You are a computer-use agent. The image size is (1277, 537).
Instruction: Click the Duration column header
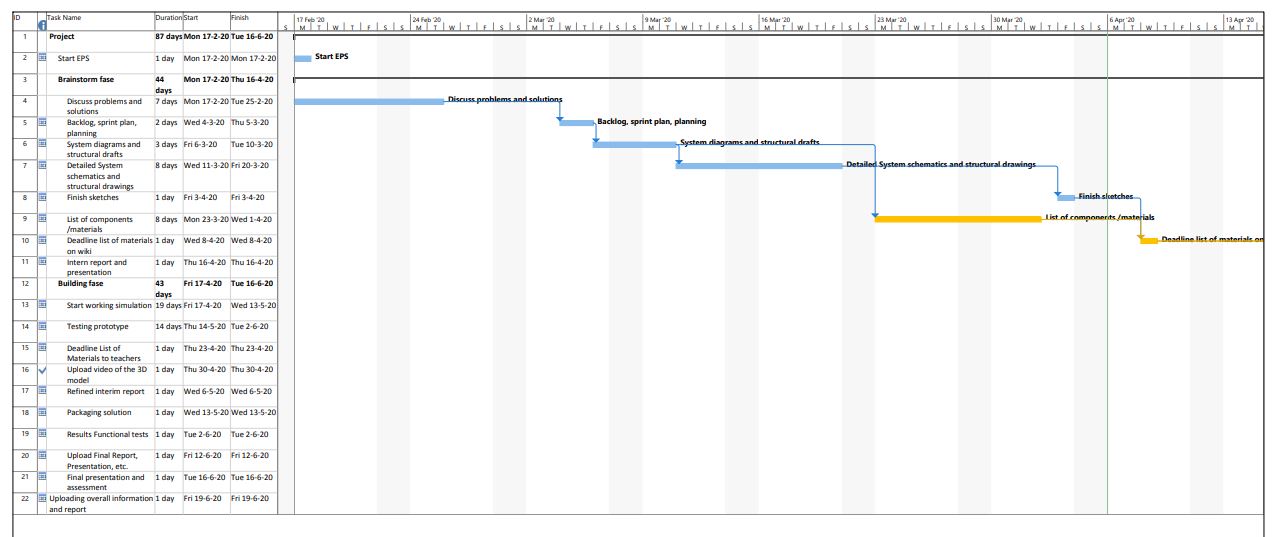pyautogui.click(x=168, y=18)
